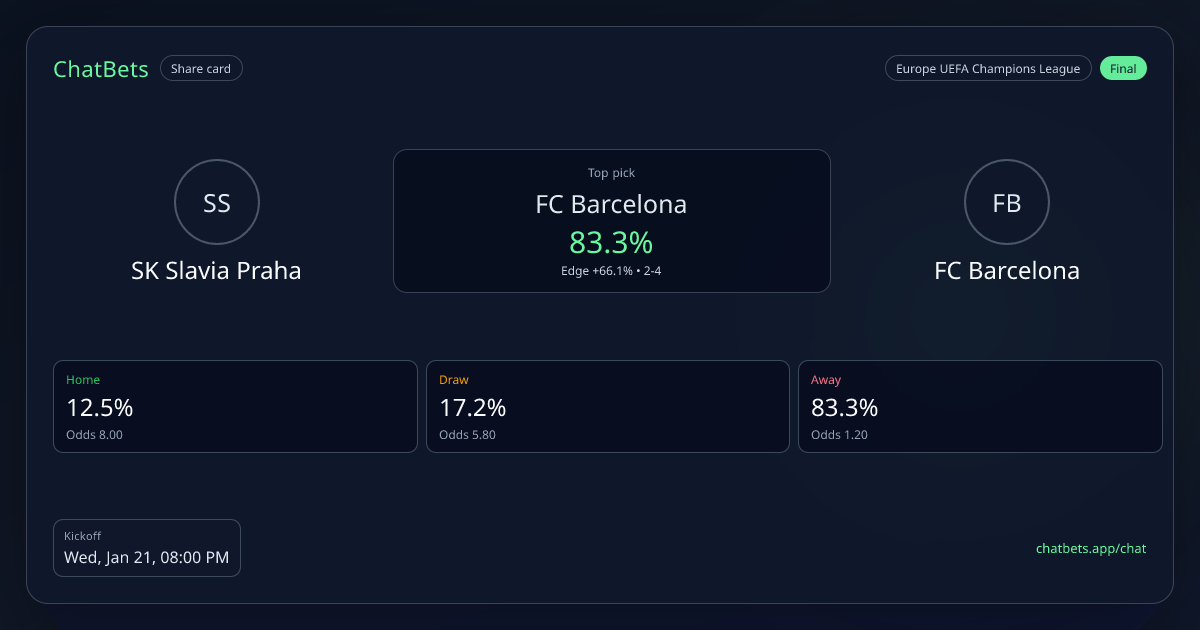Click the Kickoff date box
Viewport: 1200px width, 630px height.
tap(147, 548)
